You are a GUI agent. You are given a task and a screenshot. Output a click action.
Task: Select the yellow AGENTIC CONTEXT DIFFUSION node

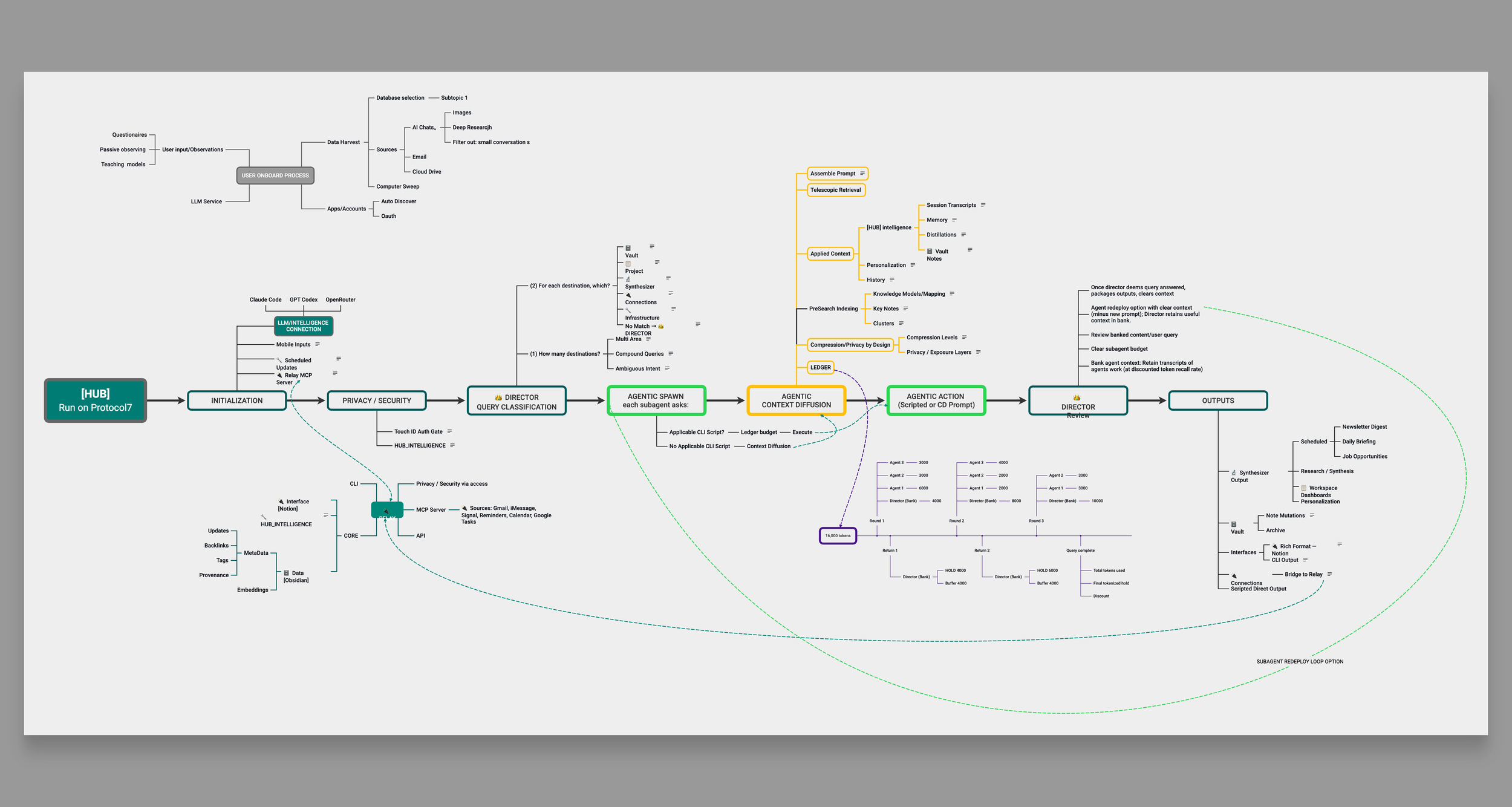click(796, 400)
